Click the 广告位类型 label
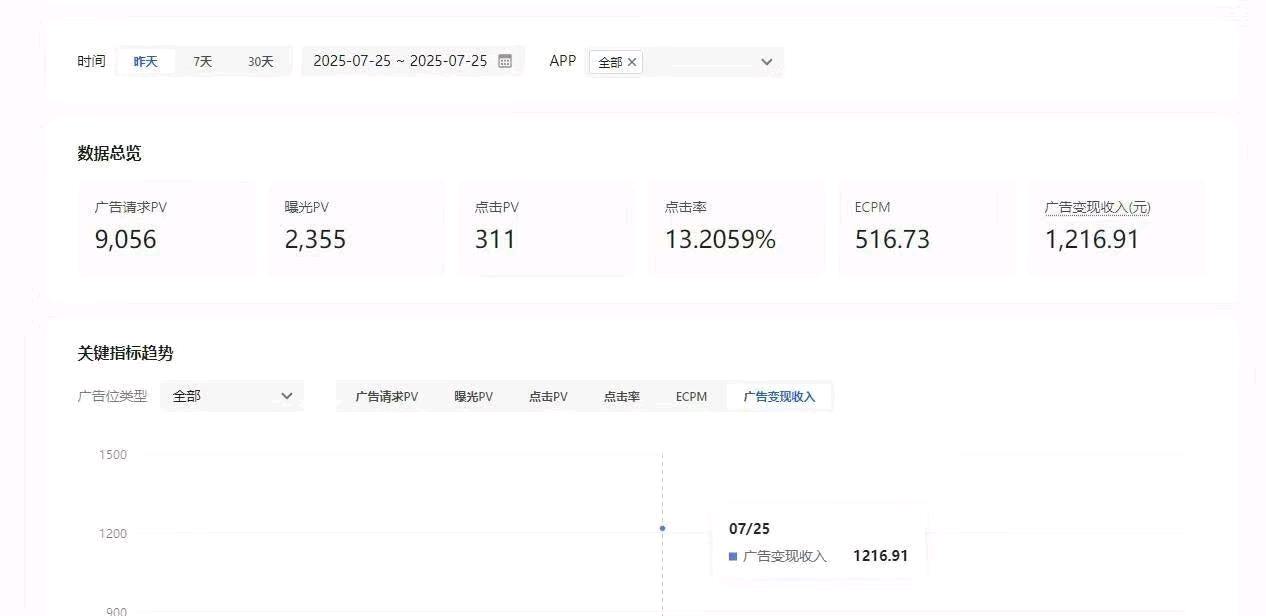The image size is (1266, 616). click(x=112, y=396)
